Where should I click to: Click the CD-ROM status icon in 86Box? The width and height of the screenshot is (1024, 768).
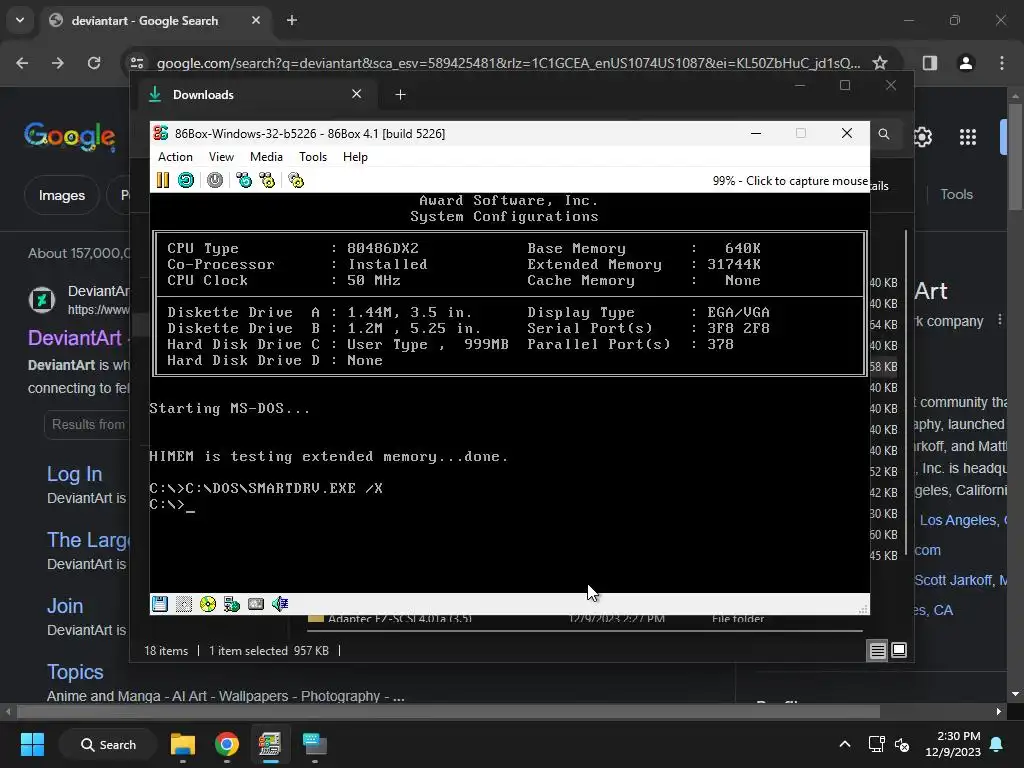(208, 604)
